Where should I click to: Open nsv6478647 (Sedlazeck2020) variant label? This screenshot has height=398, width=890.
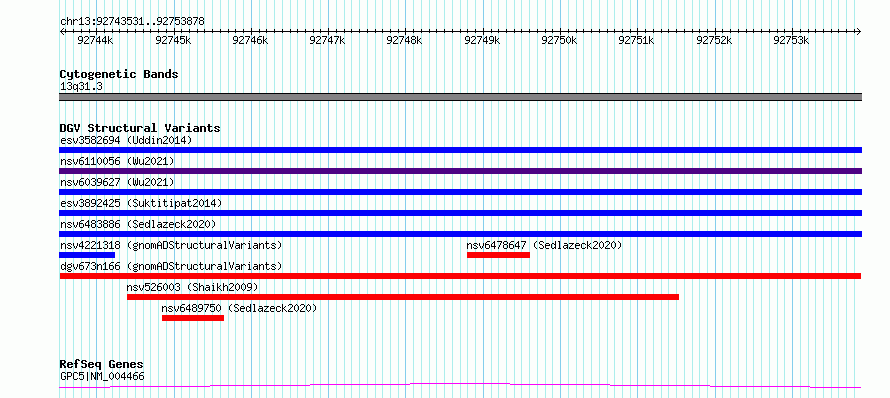544,245
